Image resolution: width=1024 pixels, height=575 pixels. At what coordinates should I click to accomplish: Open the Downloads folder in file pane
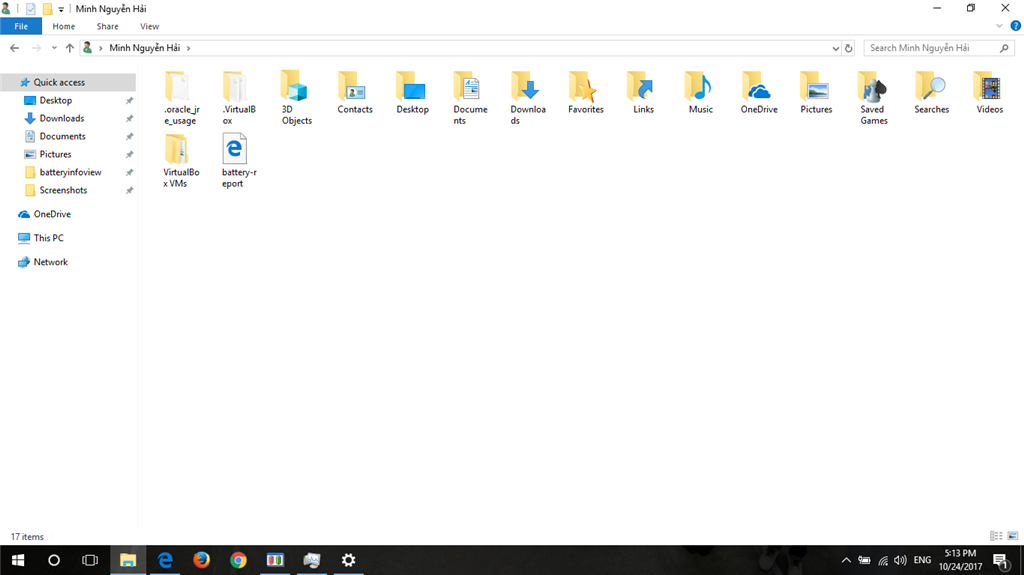pyautogui.click(x=528, y=98)
